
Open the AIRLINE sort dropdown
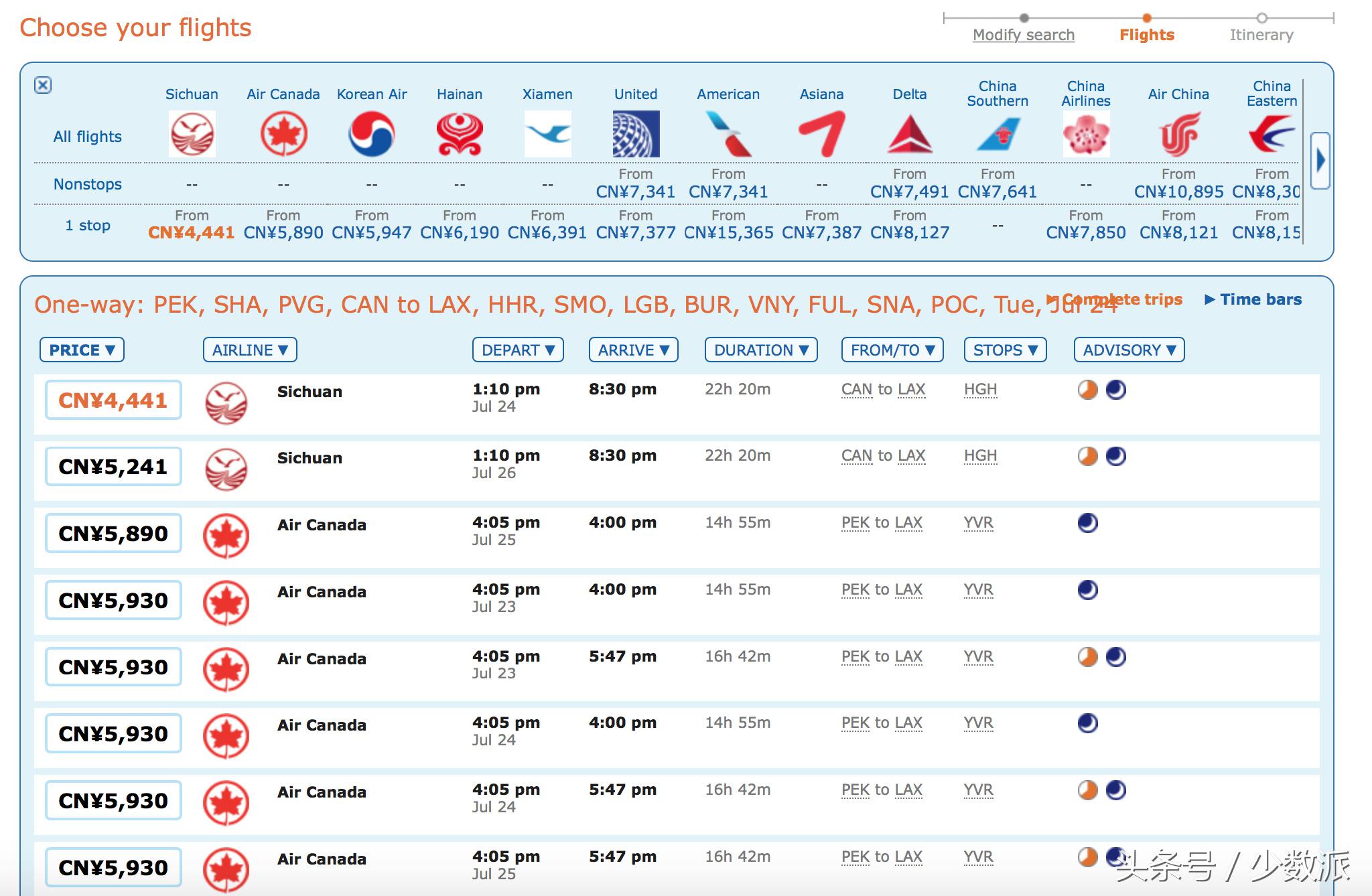click(250, 350)
